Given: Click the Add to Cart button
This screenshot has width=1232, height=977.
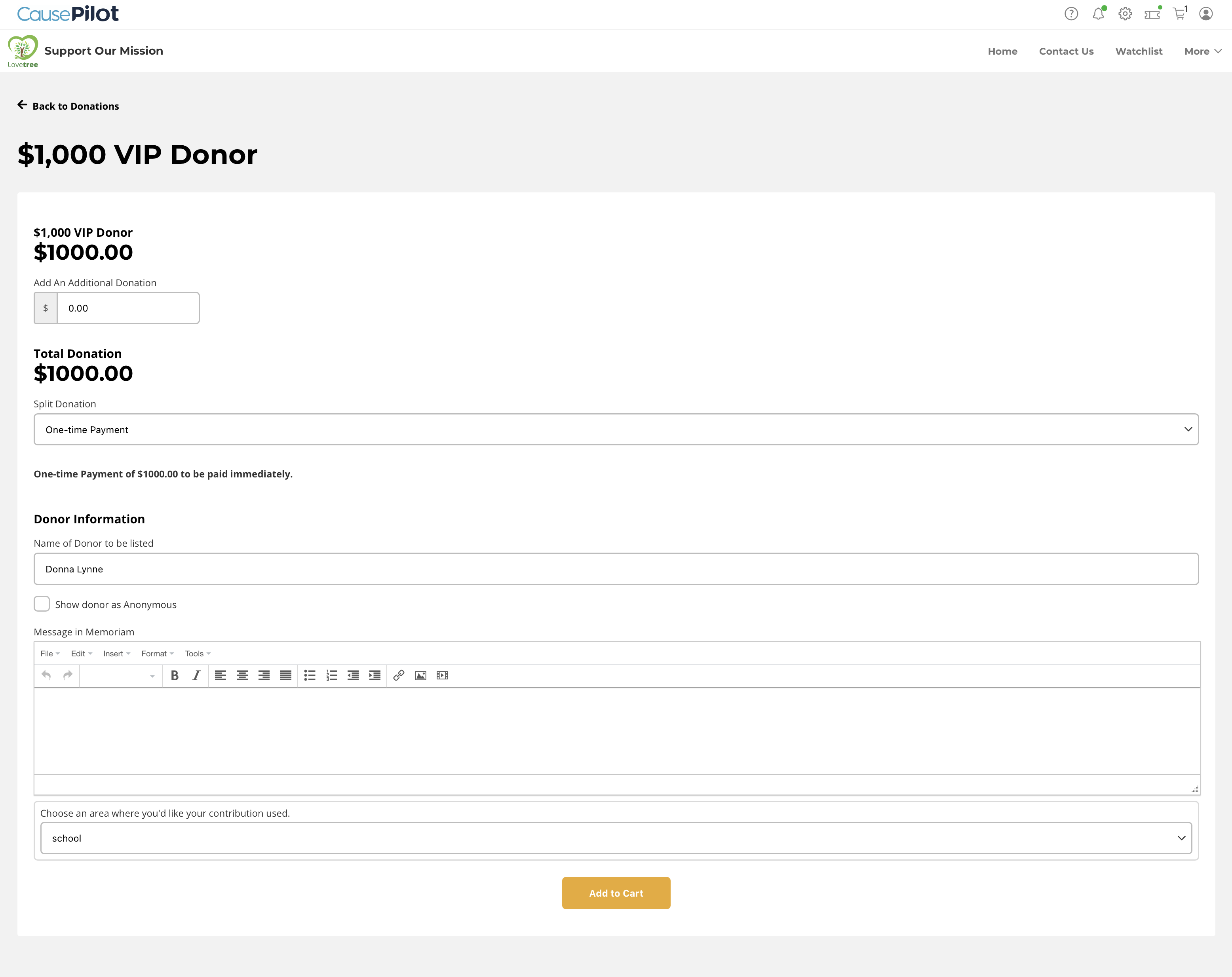Looking at the screenshot, I should click(x=616, y=893).
